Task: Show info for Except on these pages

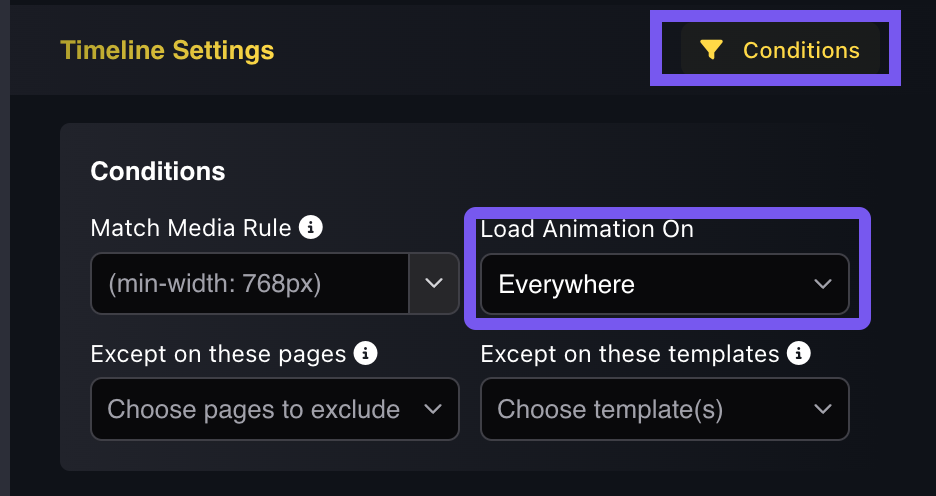Action: 367,353
